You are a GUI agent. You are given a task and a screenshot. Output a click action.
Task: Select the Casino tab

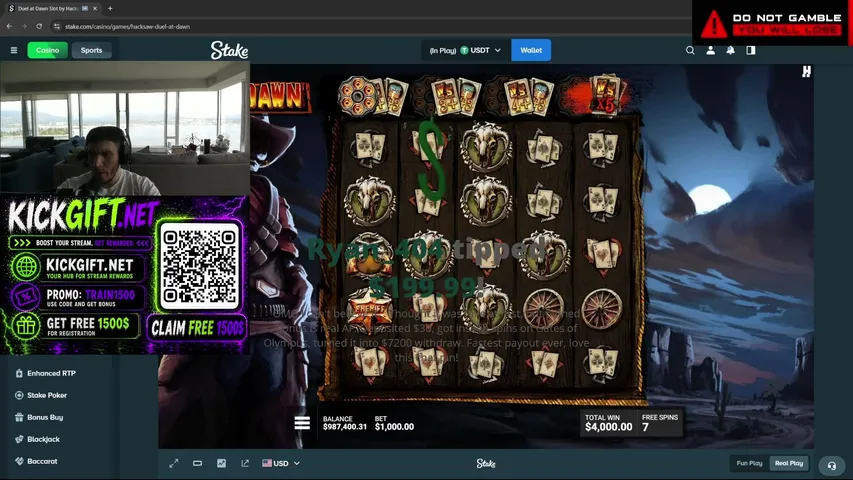coord(47,50)
